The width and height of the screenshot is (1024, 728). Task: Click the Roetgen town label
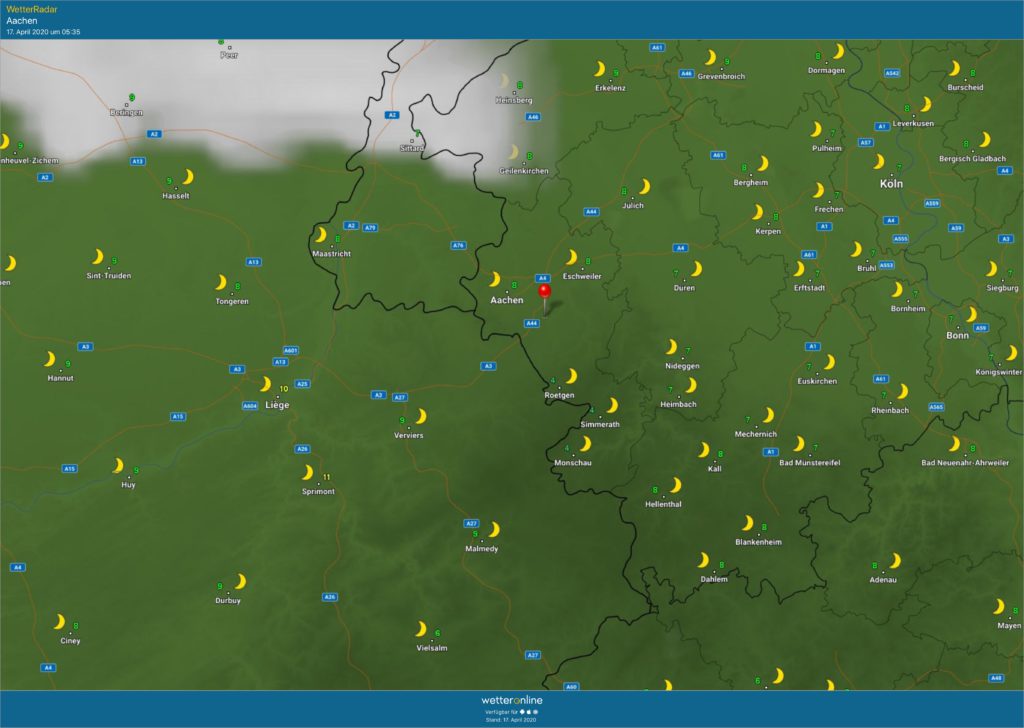coord(559,395)
